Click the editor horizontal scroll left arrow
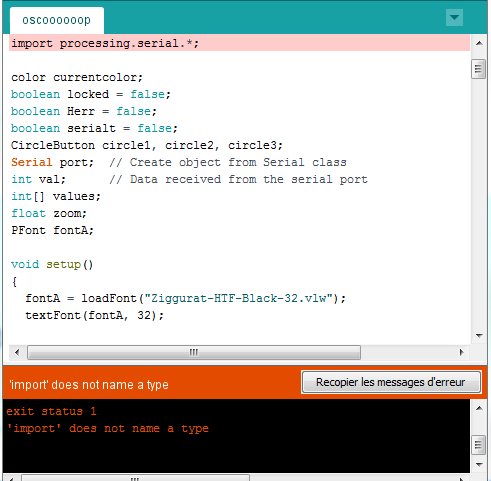 pyautogui.click(x=17, y=352)
